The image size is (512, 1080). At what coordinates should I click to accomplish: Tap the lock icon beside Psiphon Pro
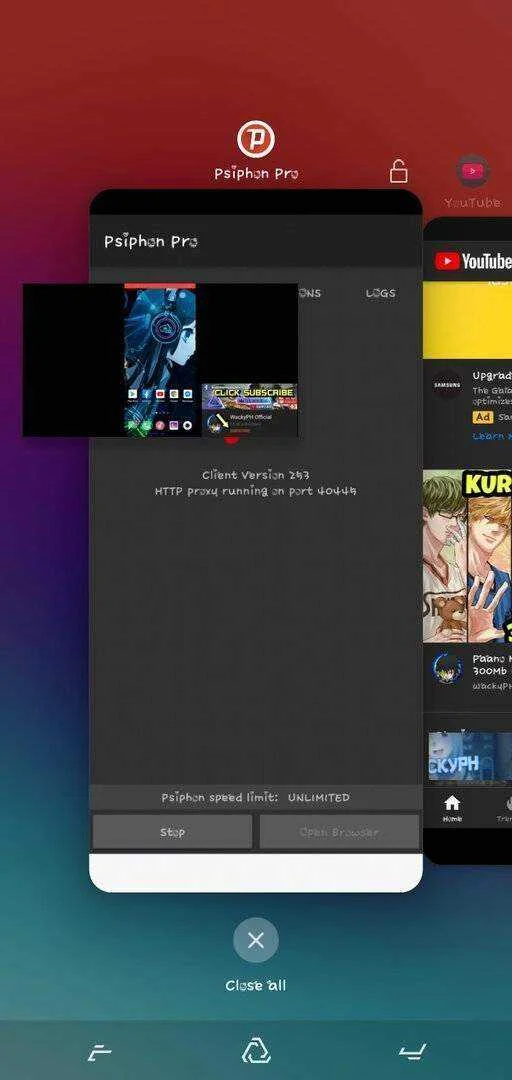(x=398, y=171)
